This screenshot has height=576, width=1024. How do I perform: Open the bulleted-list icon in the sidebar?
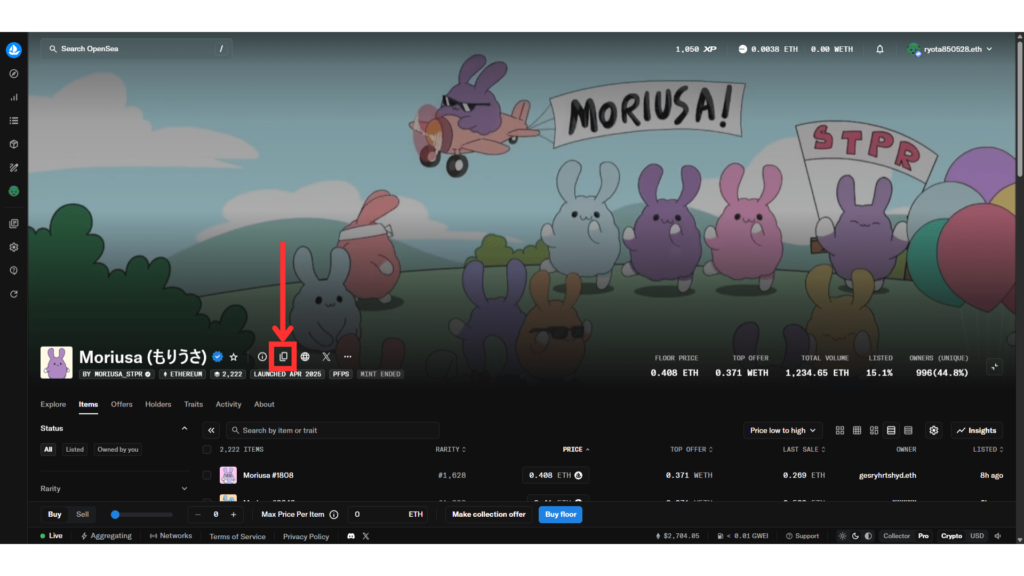(14, 121)
